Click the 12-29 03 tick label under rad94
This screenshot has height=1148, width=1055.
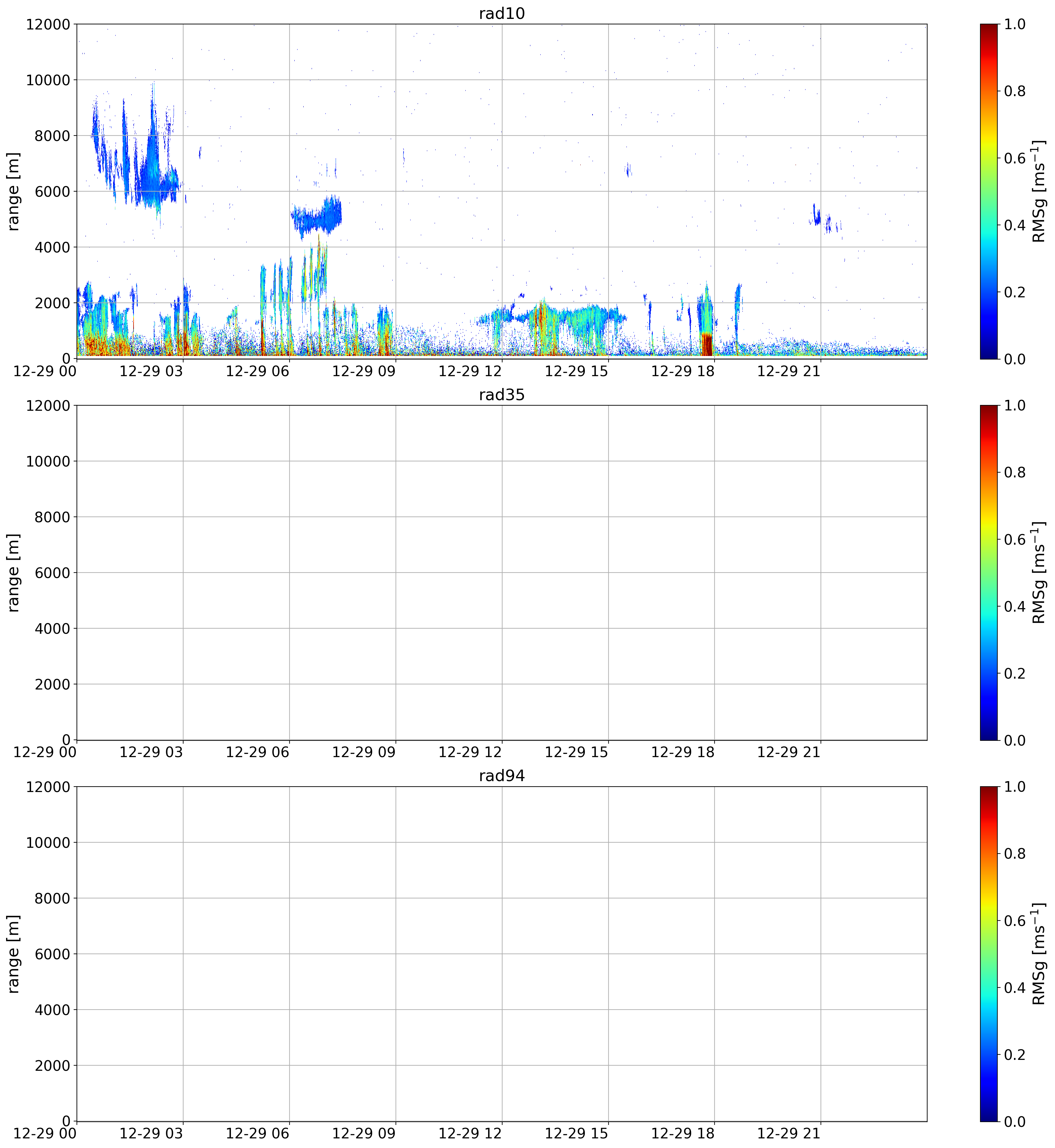pyautogui.click(x=151, y=1134)
